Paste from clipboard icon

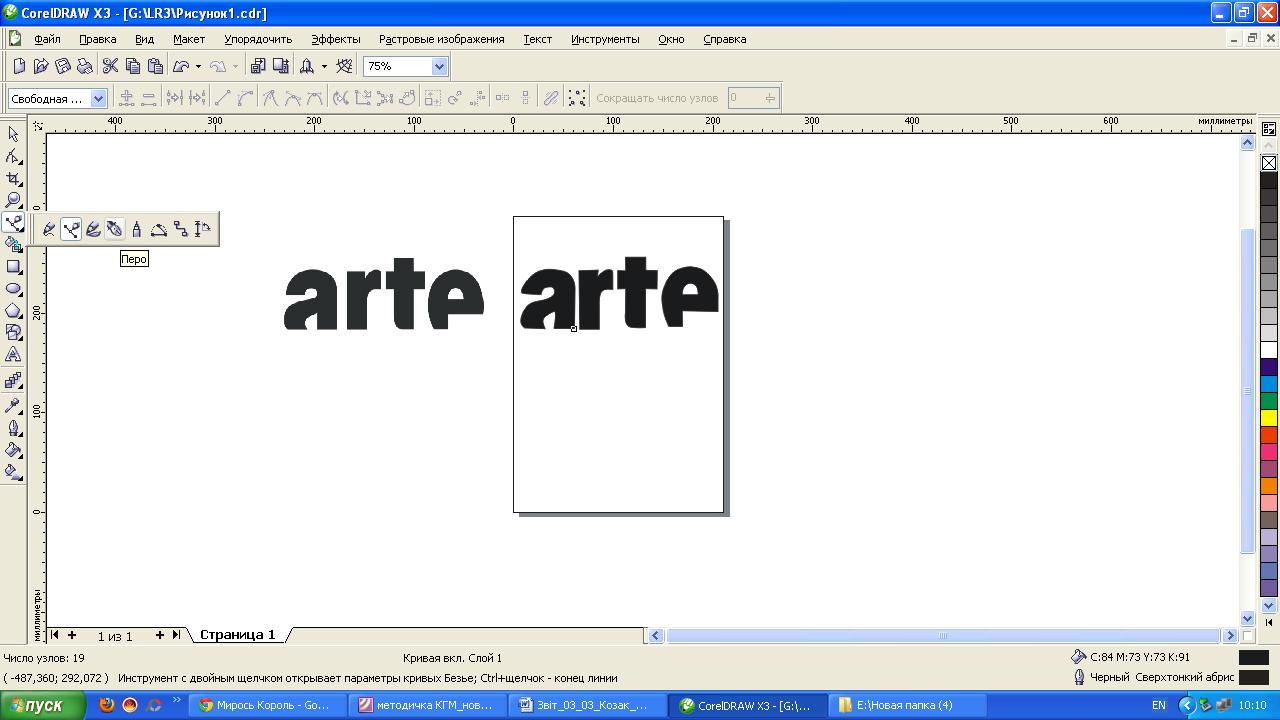154,66
